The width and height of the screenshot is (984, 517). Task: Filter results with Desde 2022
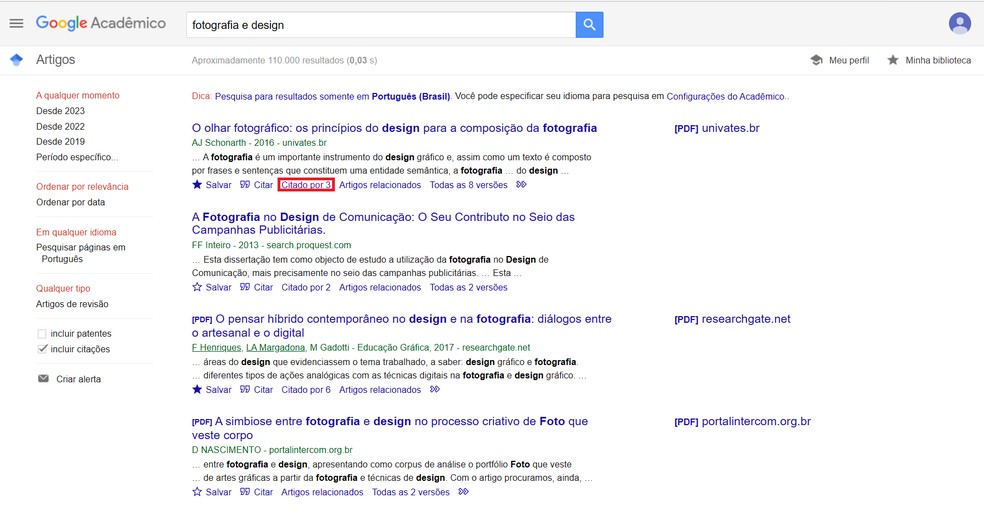click(x=60, y=126)
